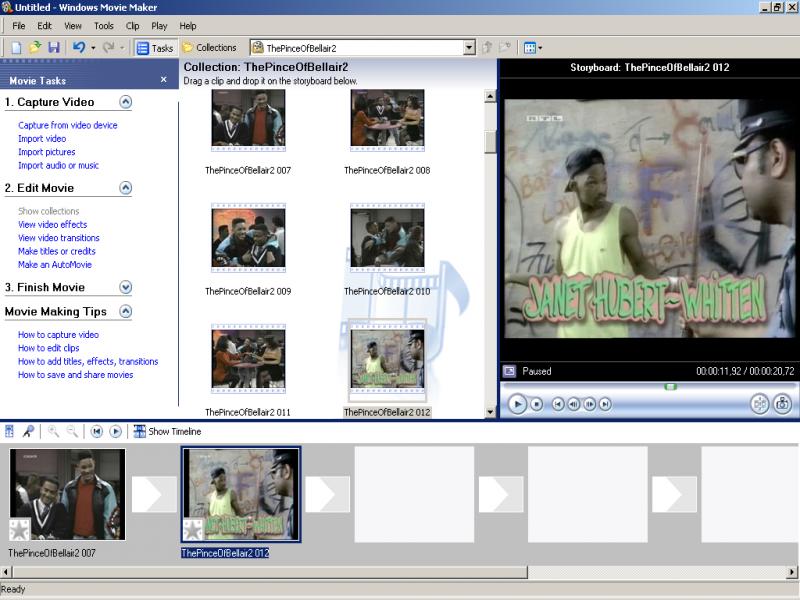Step to the next frame
Image resolution: width=800 pixels, height=600 pixels.
click(x=589, y=404)
